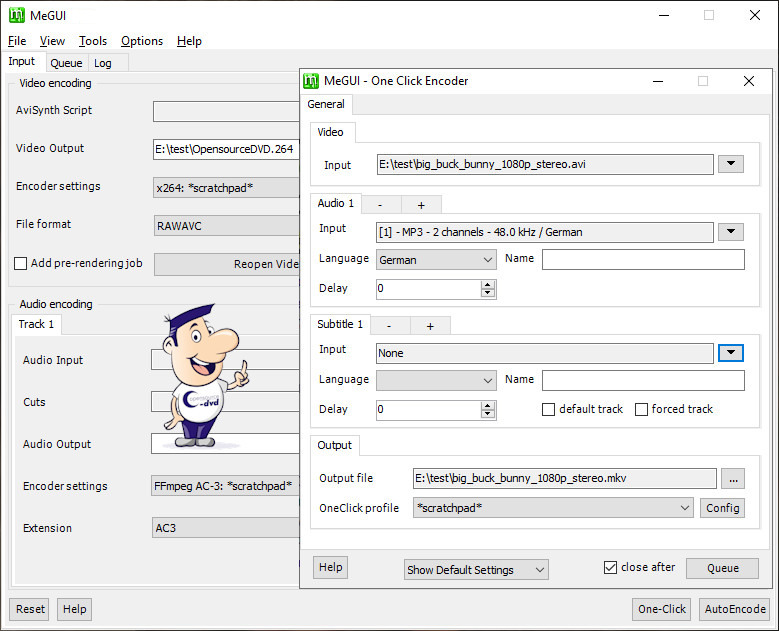
Task: Open the Tools menu
Action: pos(93,41)
